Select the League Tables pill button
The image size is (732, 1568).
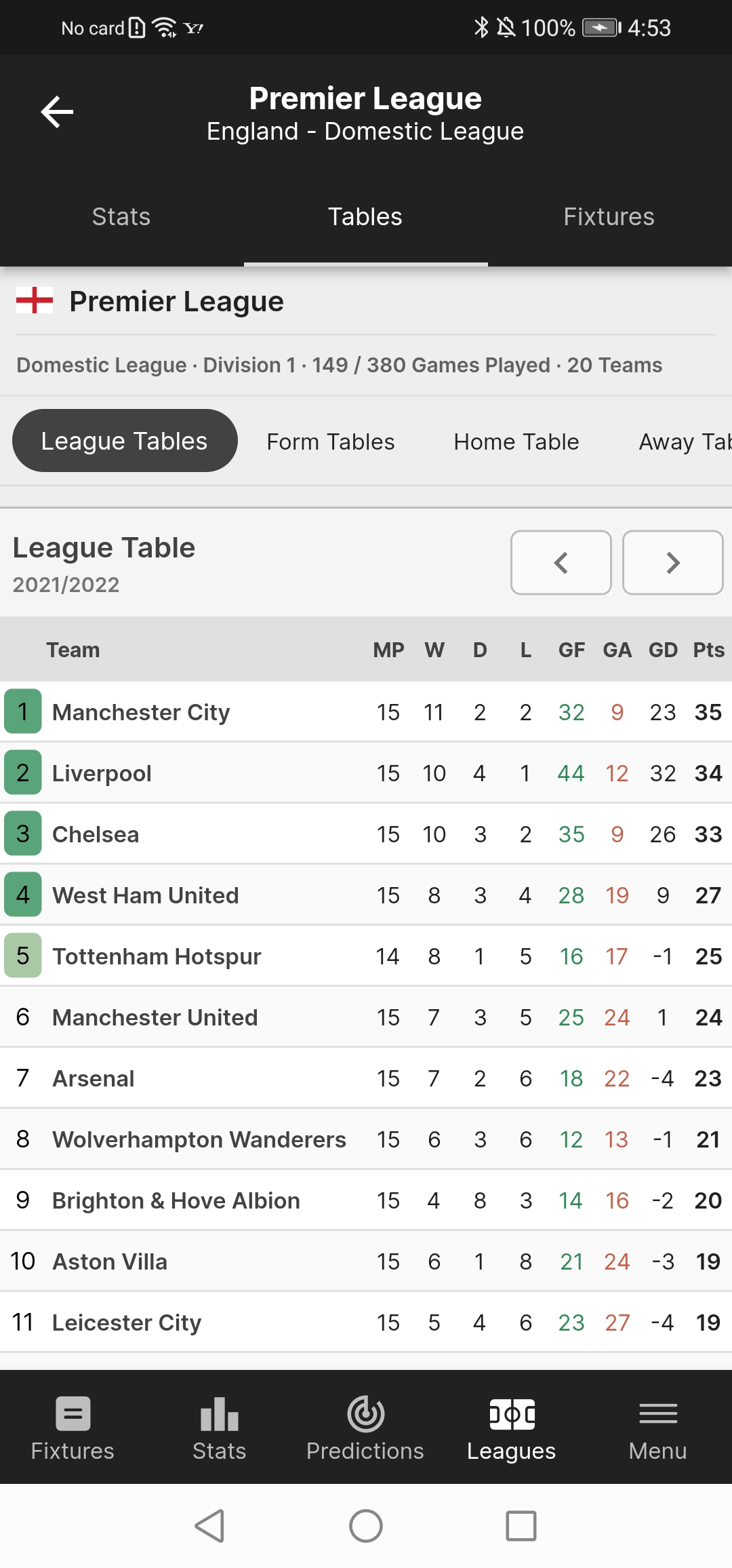coord(125,441)
